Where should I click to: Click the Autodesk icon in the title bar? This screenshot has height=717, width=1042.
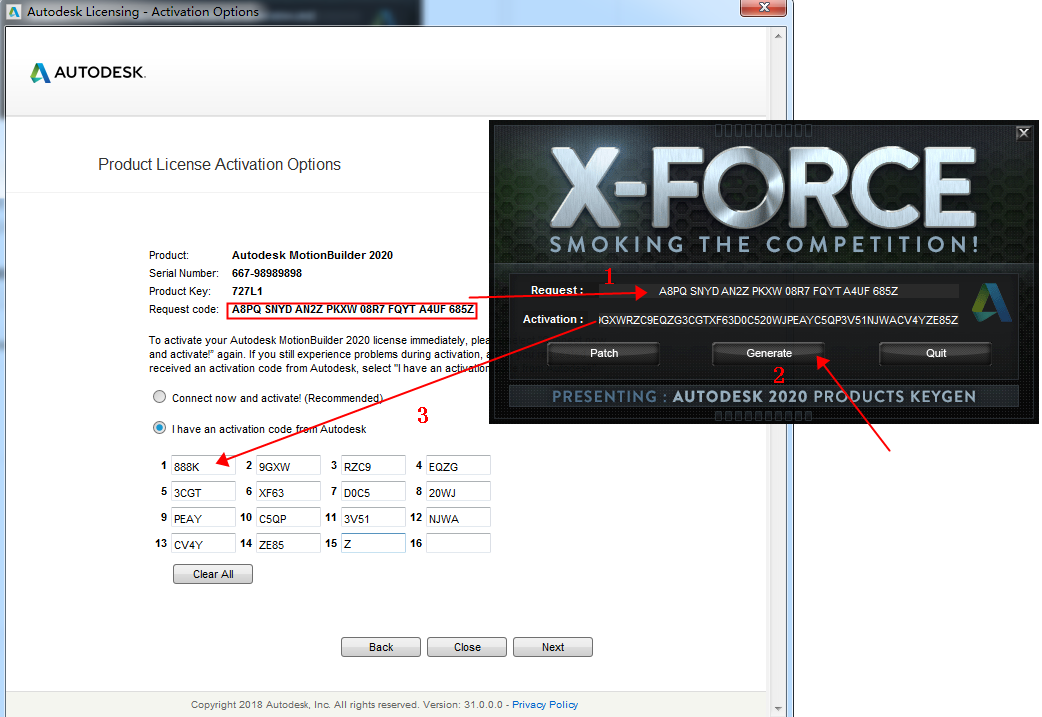(x=14, y=12)
